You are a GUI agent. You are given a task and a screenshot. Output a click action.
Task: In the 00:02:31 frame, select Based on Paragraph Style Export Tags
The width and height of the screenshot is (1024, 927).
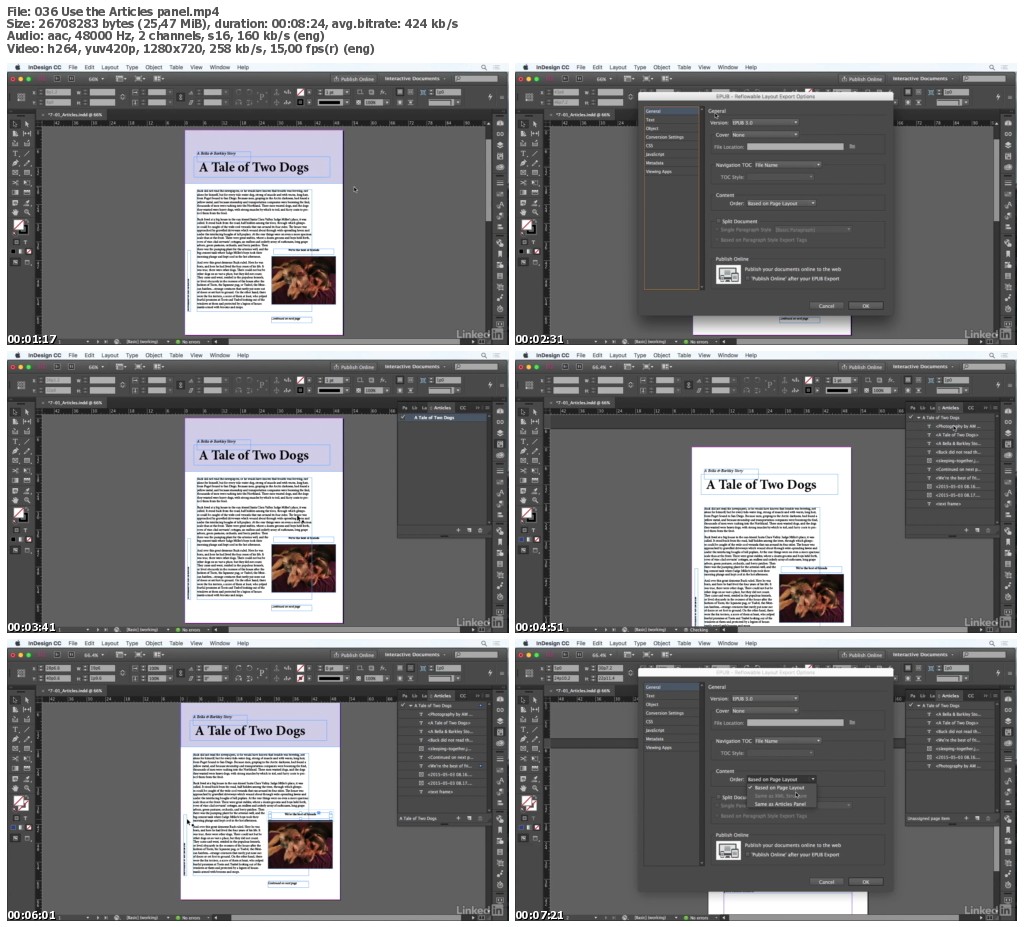(x=718, y=240)
